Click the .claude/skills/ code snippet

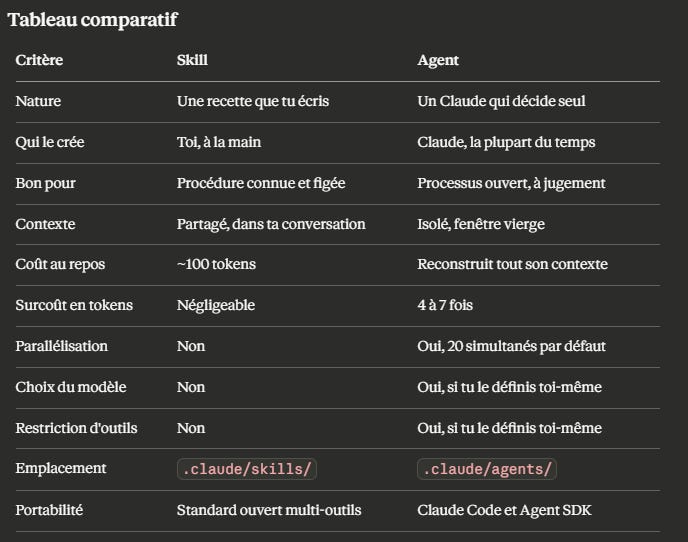pos(247,469)
